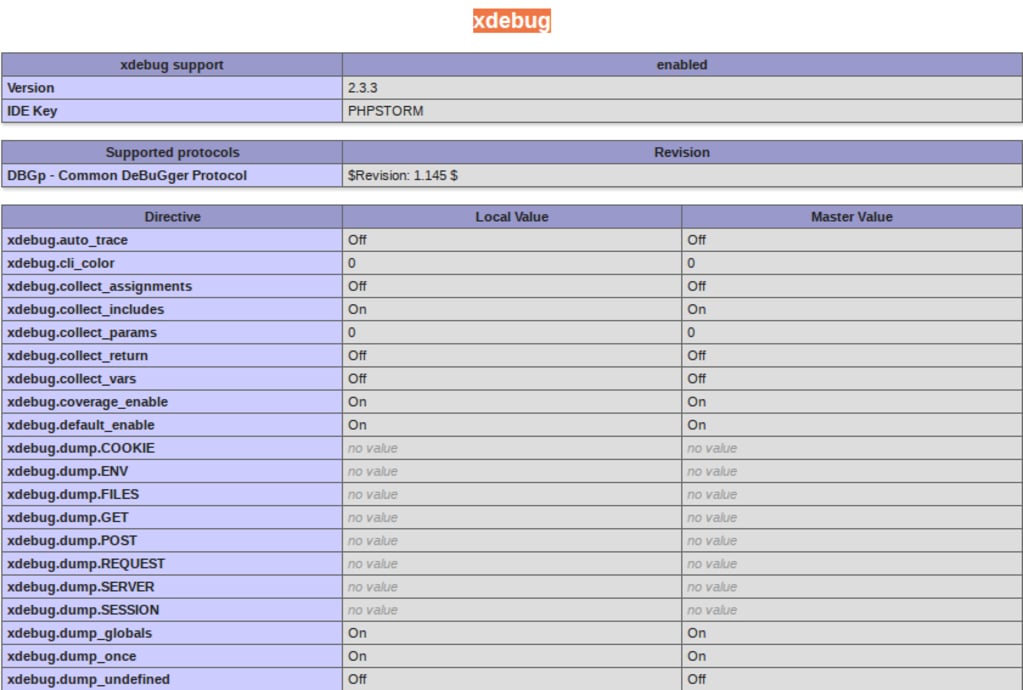Select the xdebug.dump.GET directive name
This screenshot has height=690, width=1023.
tap(68, 518)
